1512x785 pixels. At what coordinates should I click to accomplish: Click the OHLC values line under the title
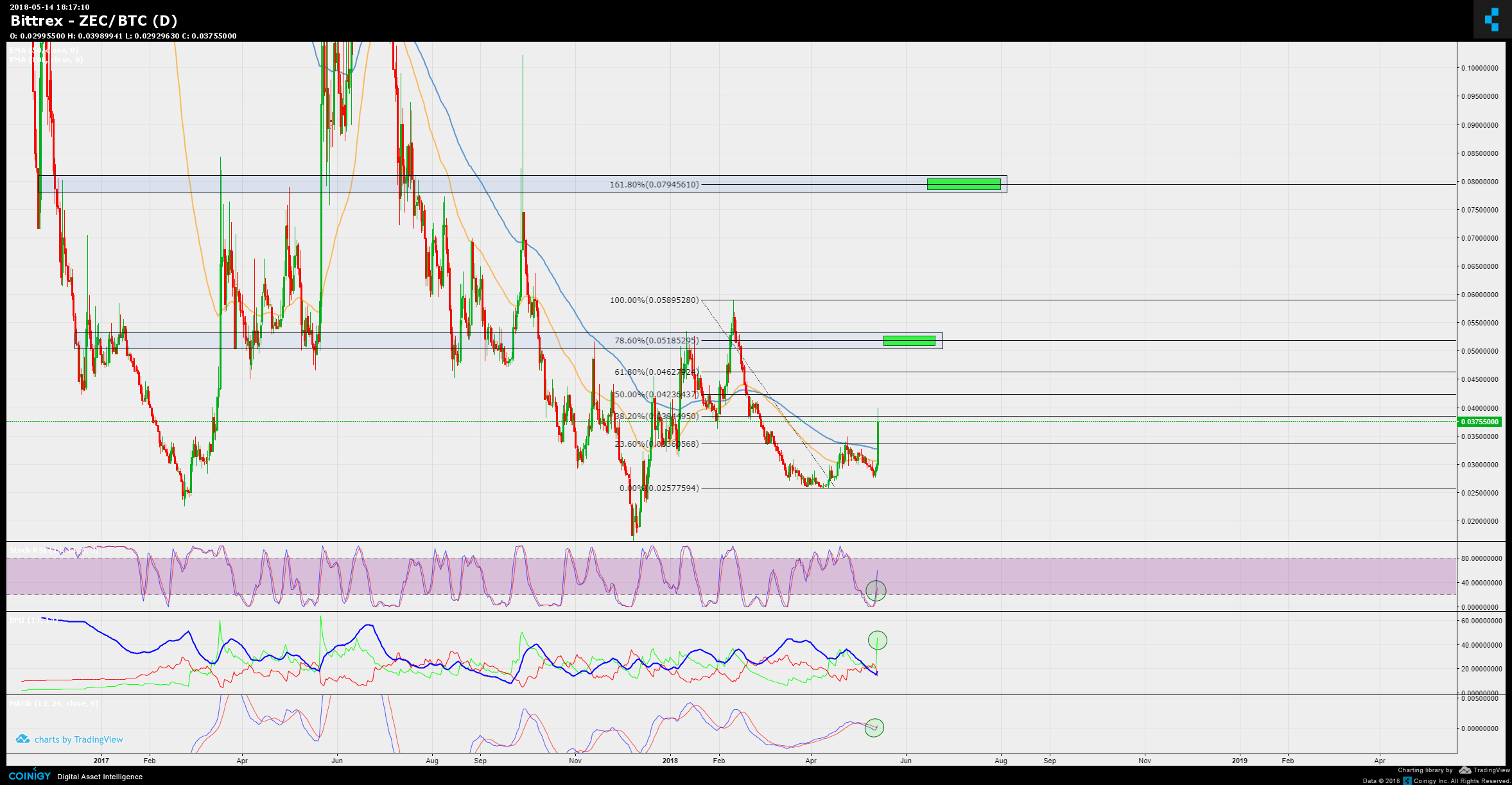click(123, 36)
